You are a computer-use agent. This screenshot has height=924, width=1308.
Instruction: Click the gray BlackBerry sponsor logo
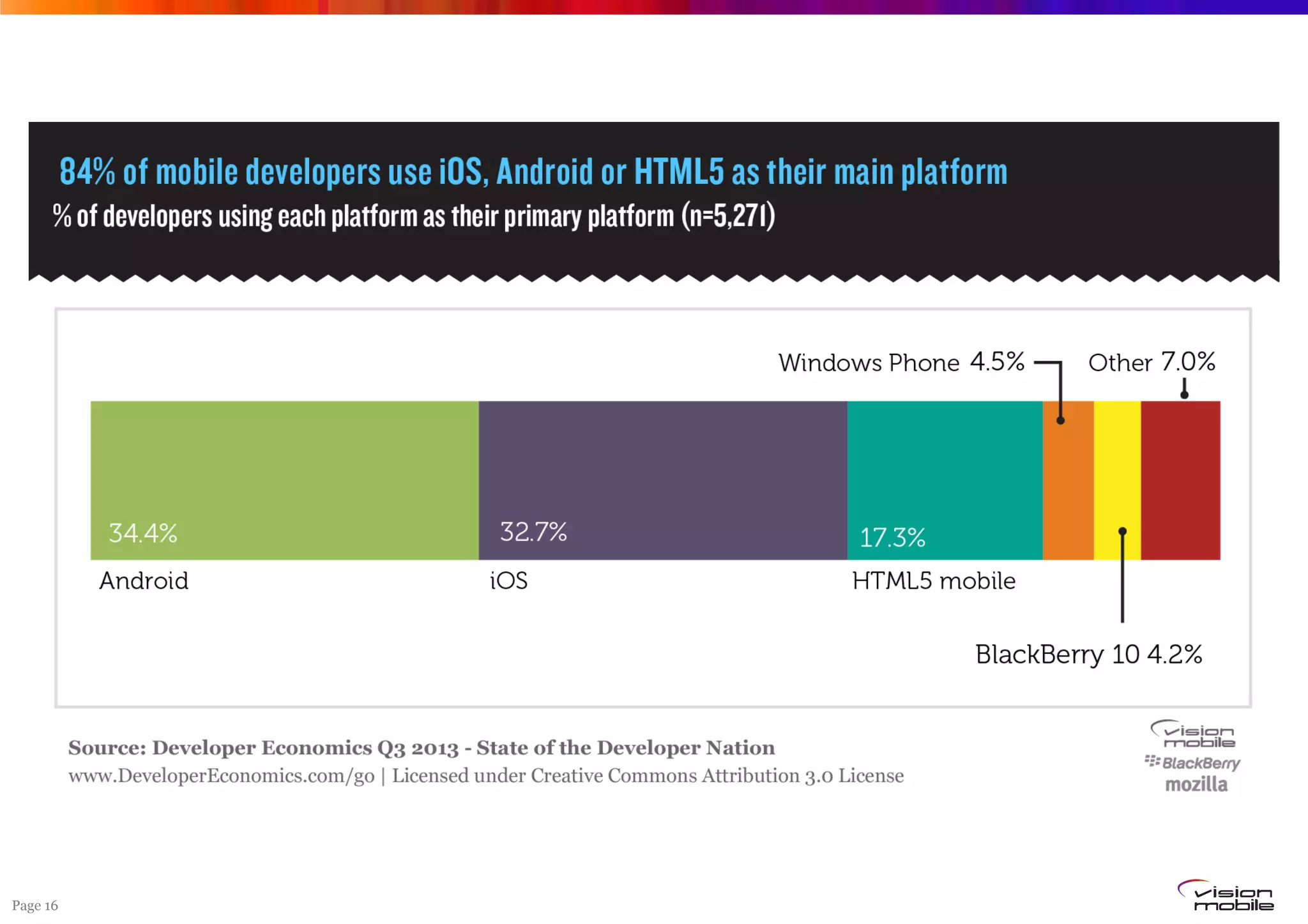pos(1192,762)
